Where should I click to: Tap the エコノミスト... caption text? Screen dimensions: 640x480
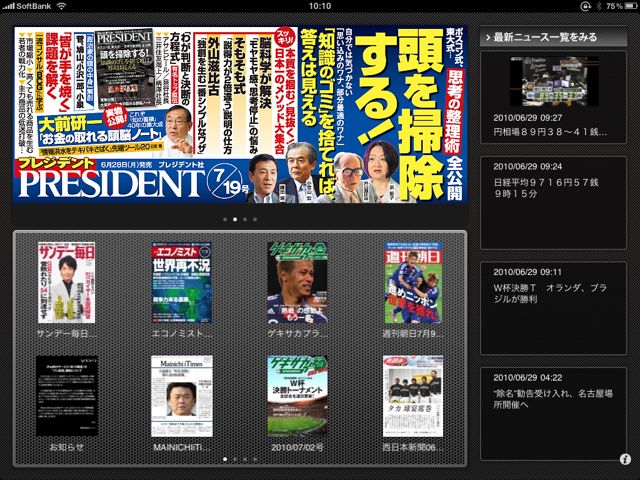pyautogui.click(x=182, y=333)
